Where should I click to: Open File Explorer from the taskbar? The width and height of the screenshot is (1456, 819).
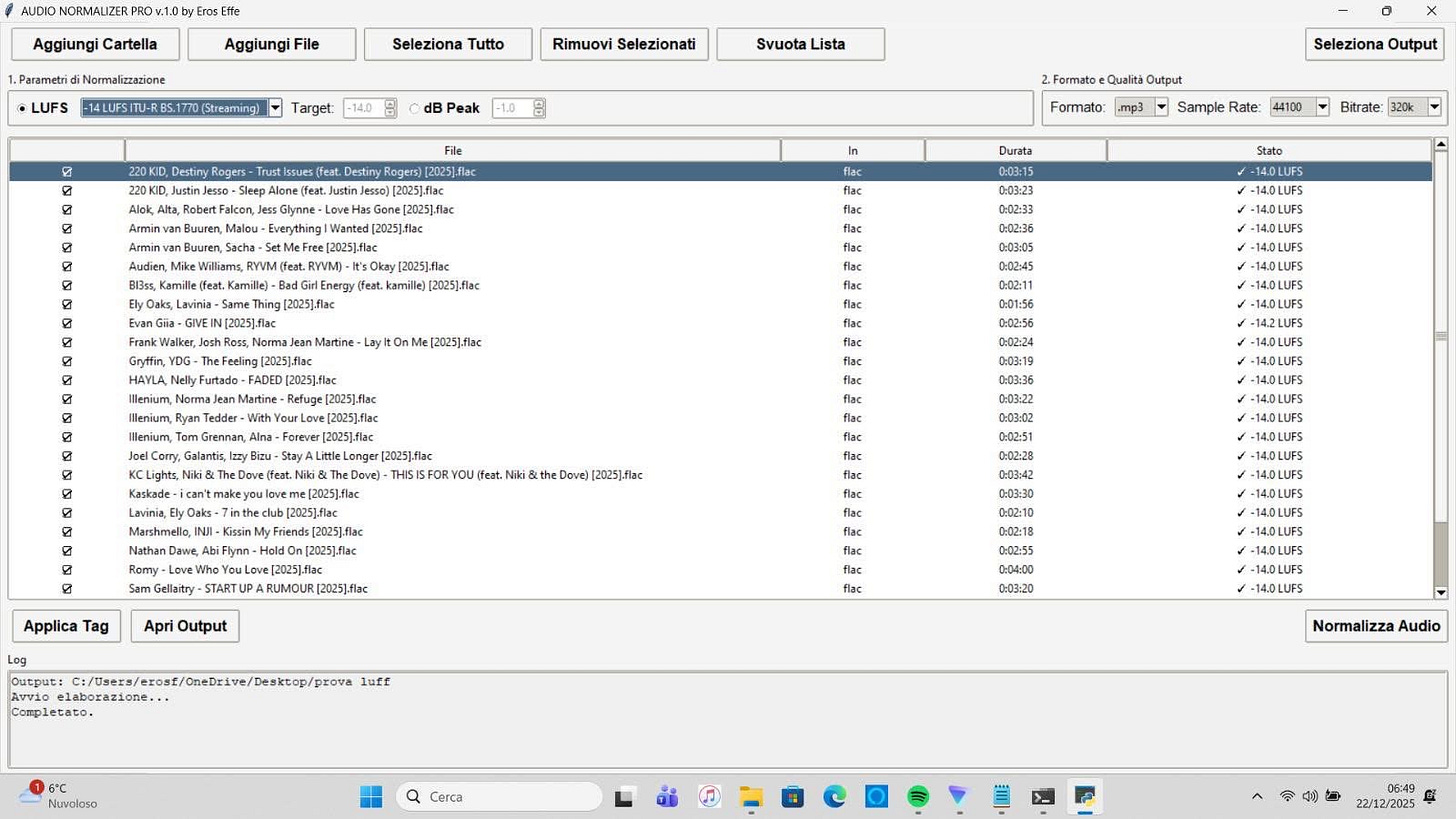[x=751, y=797]
